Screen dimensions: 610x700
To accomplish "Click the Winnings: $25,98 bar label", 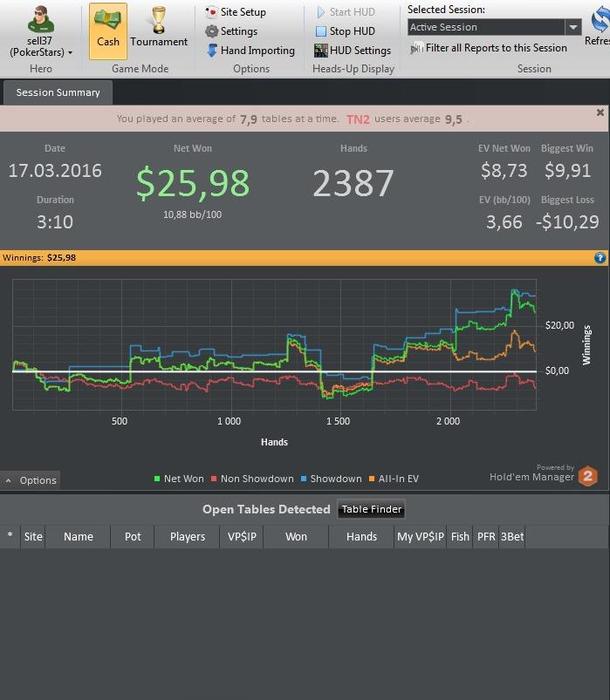I will [x=39, y=258].
